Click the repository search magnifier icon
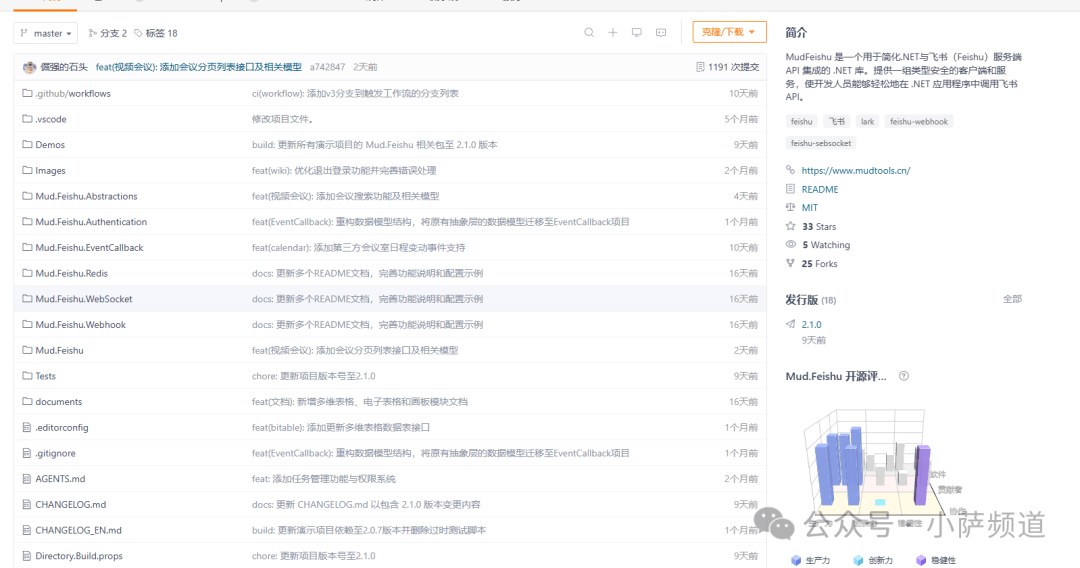1080x568 pixels. pyautogui.click(x=589, y=32)
